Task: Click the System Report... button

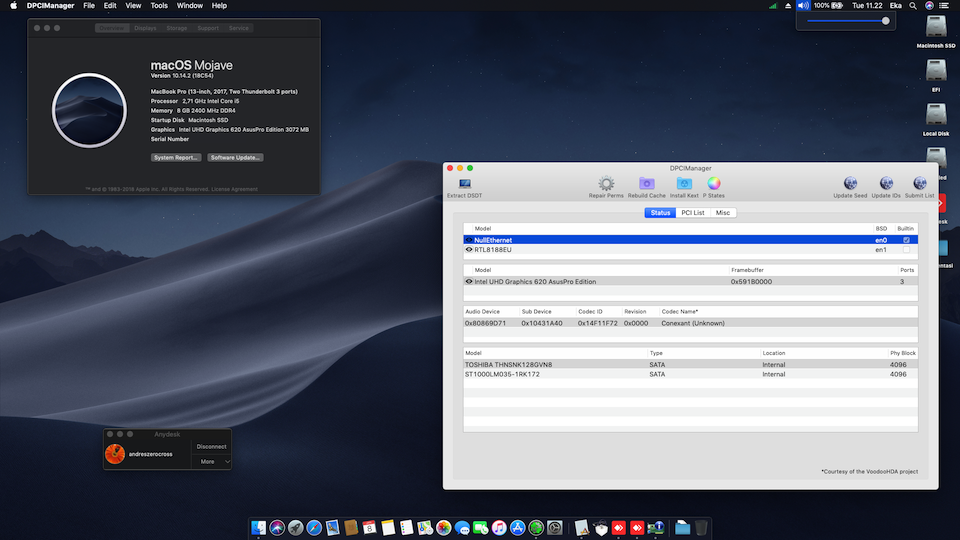Action: 176,158
